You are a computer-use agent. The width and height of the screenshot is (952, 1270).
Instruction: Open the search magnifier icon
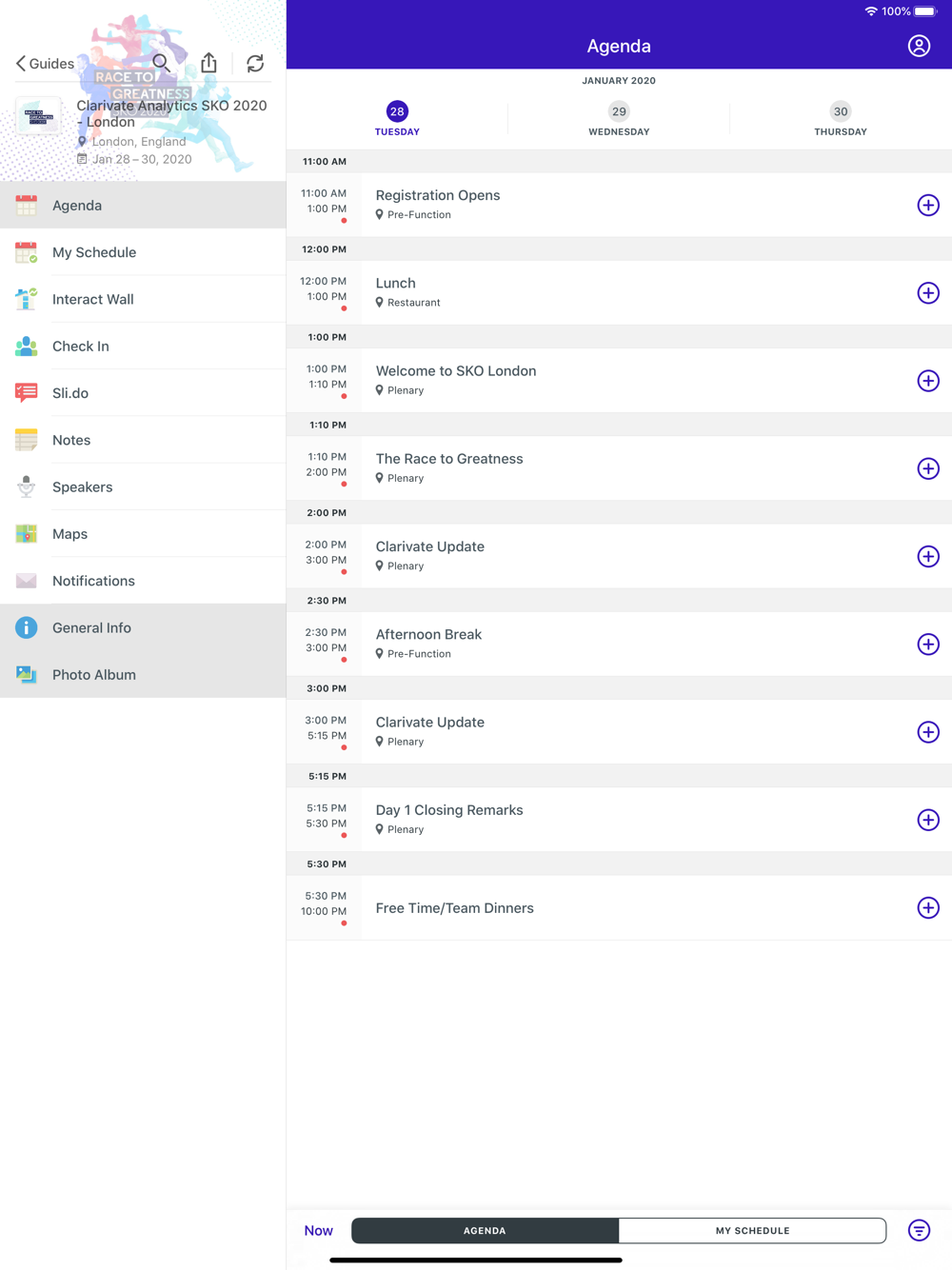161,63
